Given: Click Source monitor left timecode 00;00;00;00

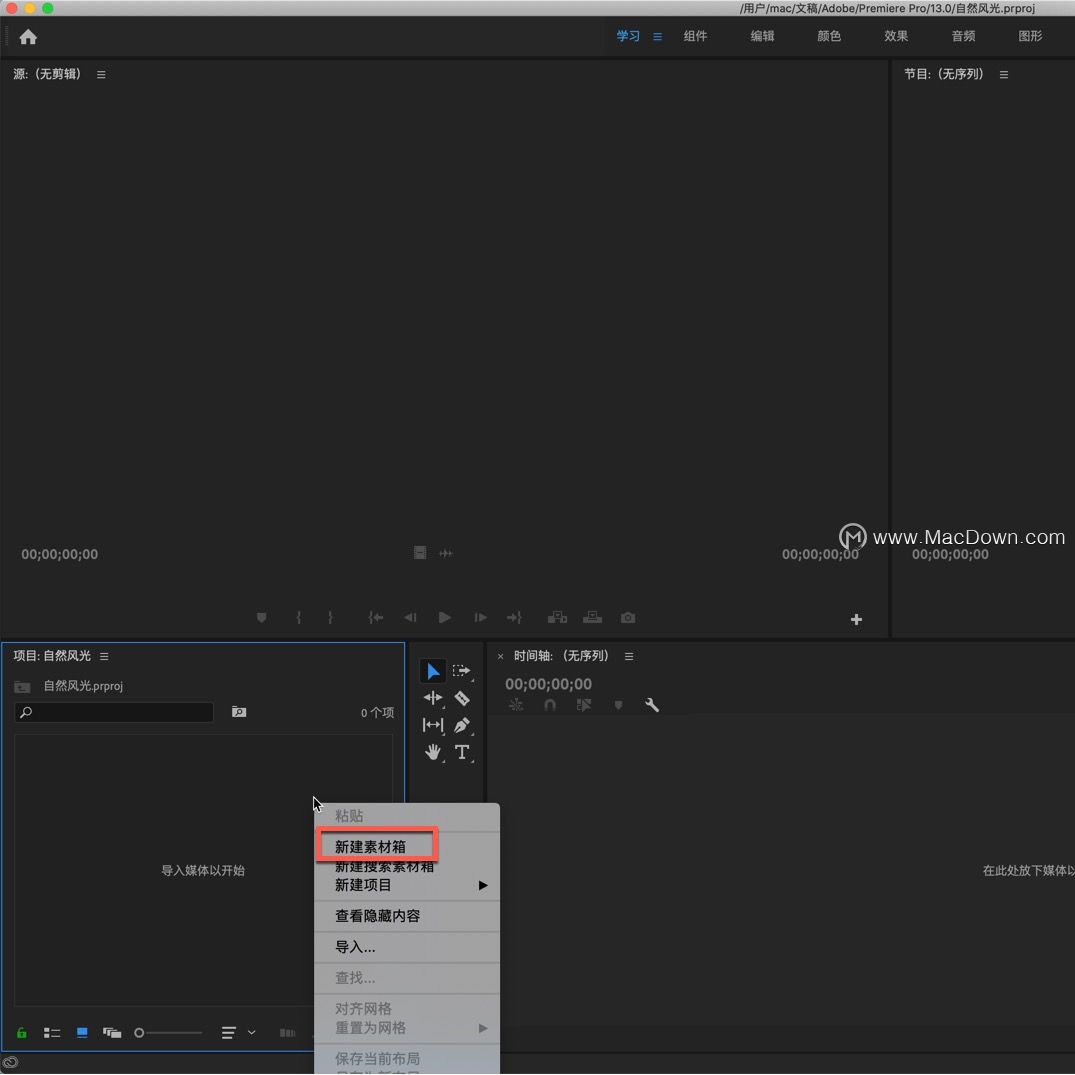Looking at the screenshot, I should click(x=60, y=554).
